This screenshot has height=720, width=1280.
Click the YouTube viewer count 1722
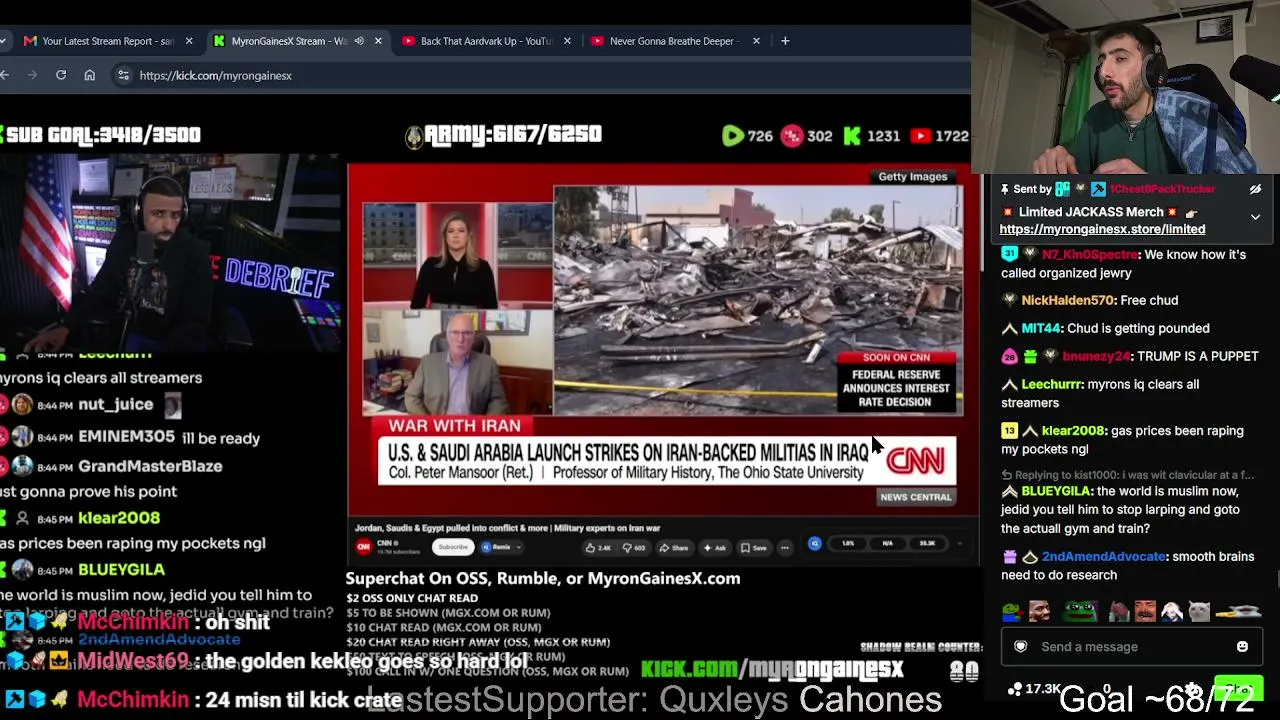(x=939, y=136)
